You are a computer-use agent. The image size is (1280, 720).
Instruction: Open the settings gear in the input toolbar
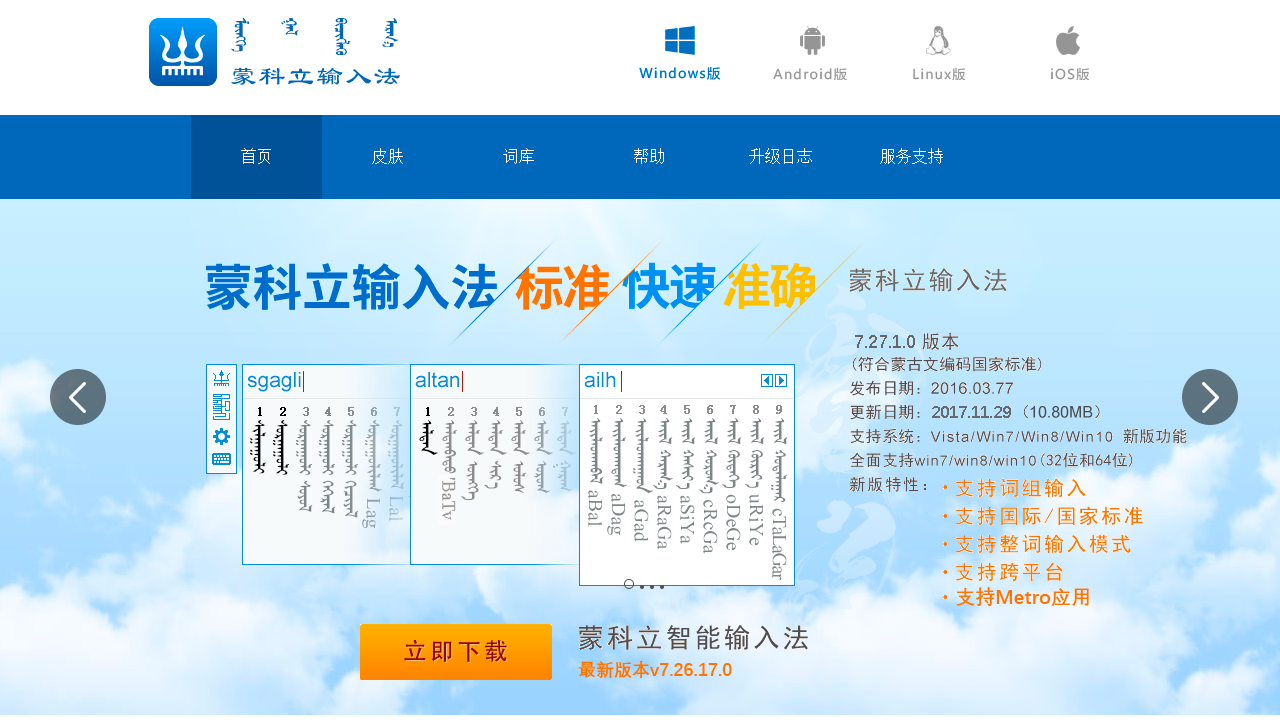(x=222, y=436)
